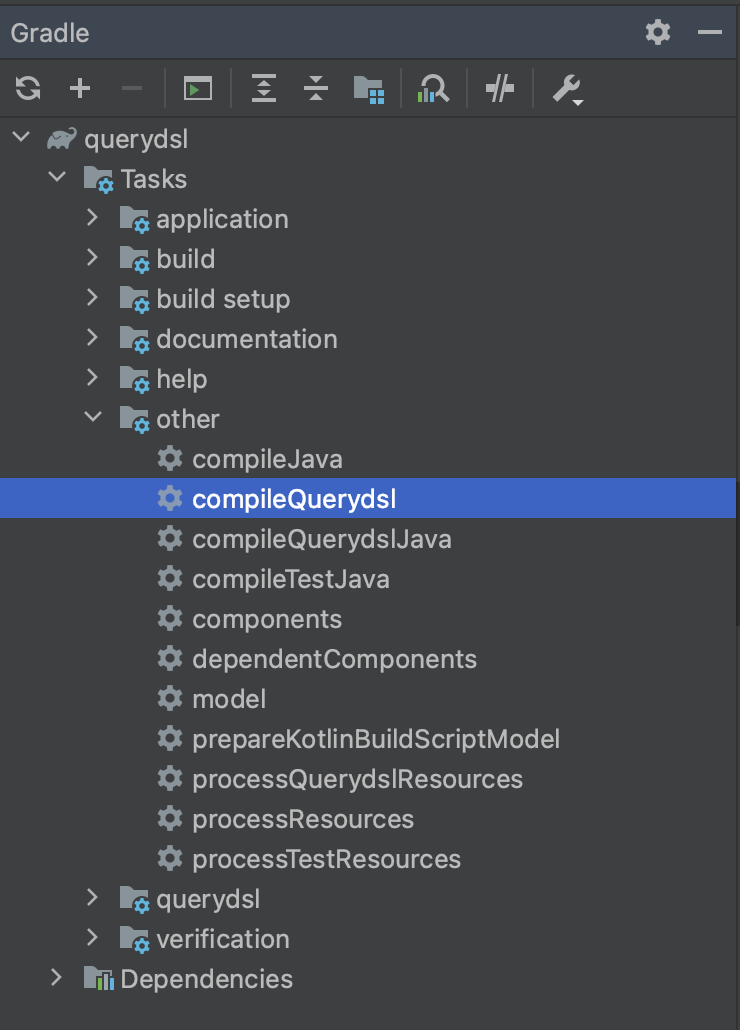This screenshot has height=1030, width=740.
Task: Collapse the querydsl root project
Action: coord(22,137)
